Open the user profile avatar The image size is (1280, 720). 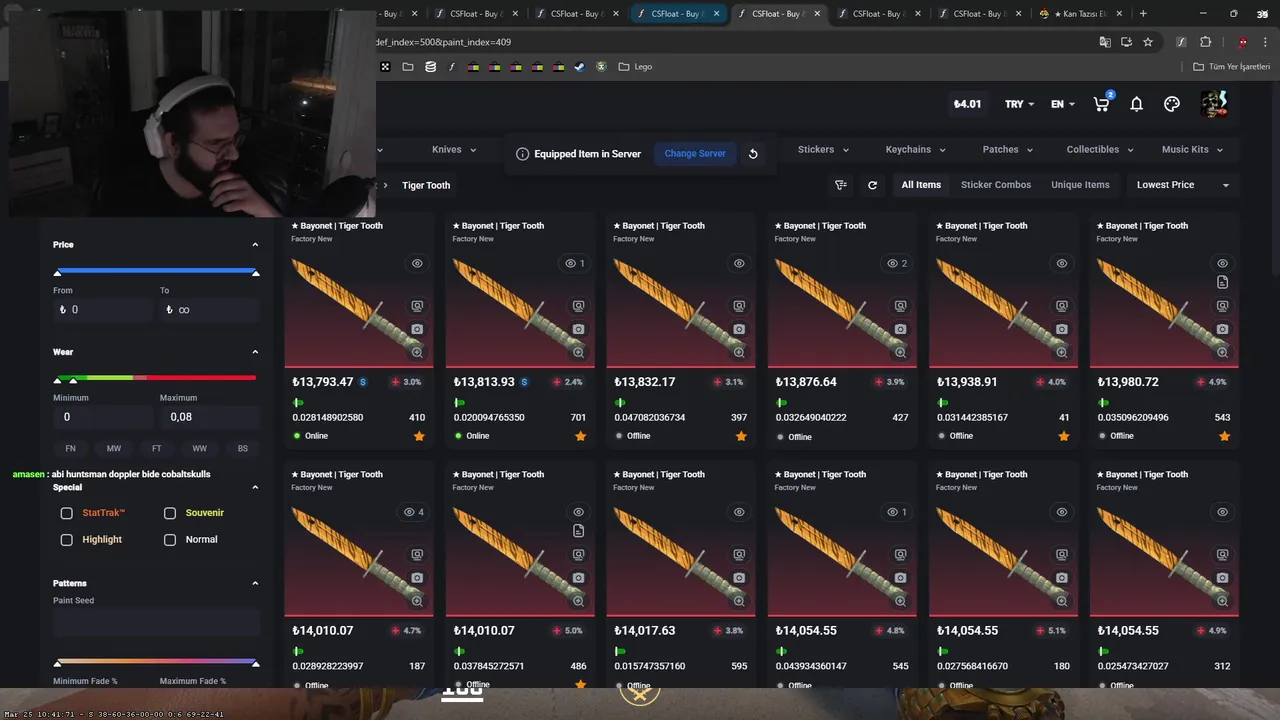(x=1213, y=103)
